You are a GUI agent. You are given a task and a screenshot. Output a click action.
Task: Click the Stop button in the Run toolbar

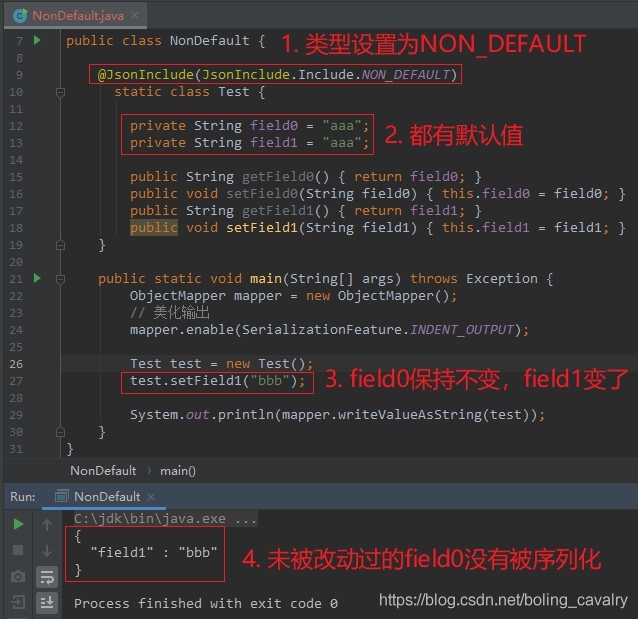(x=18, y=550)
